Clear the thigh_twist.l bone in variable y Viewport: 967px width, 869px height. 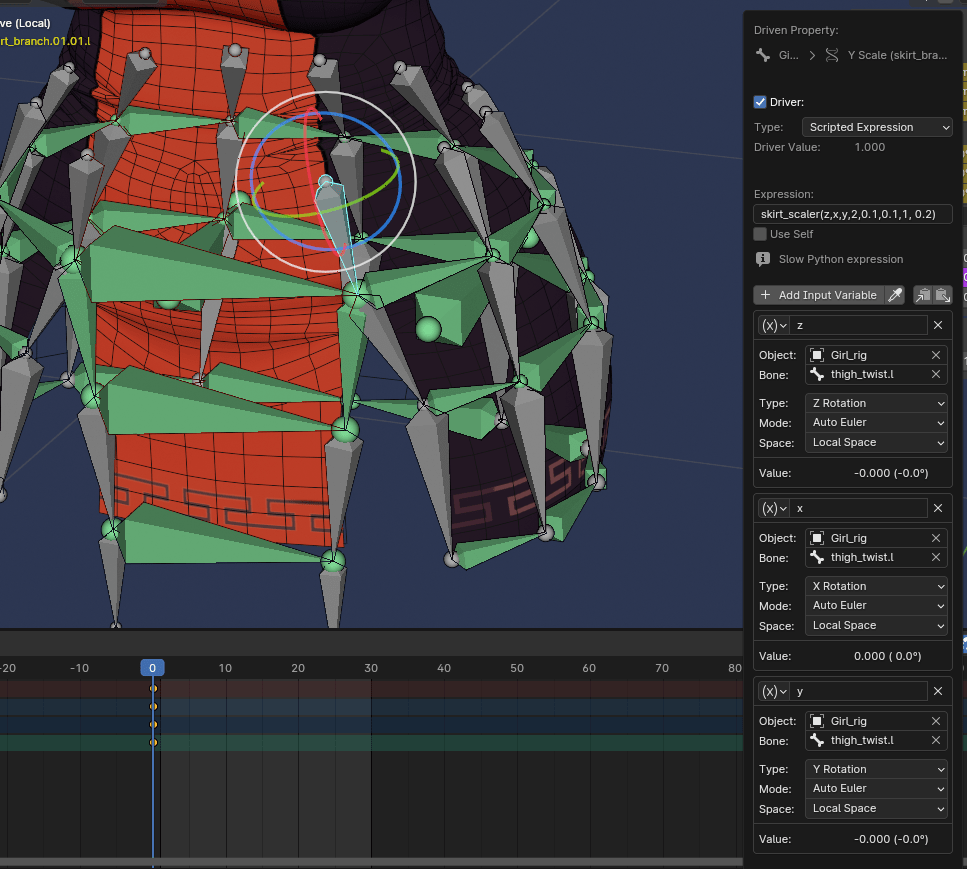click(x=936, y=740)
